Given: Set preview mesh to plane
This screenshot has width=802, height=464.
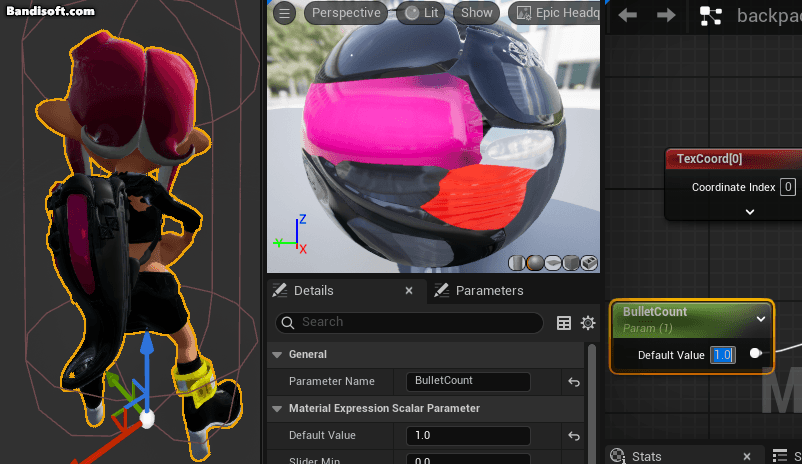Looking at the screenshot, I should tap(553, 263).
